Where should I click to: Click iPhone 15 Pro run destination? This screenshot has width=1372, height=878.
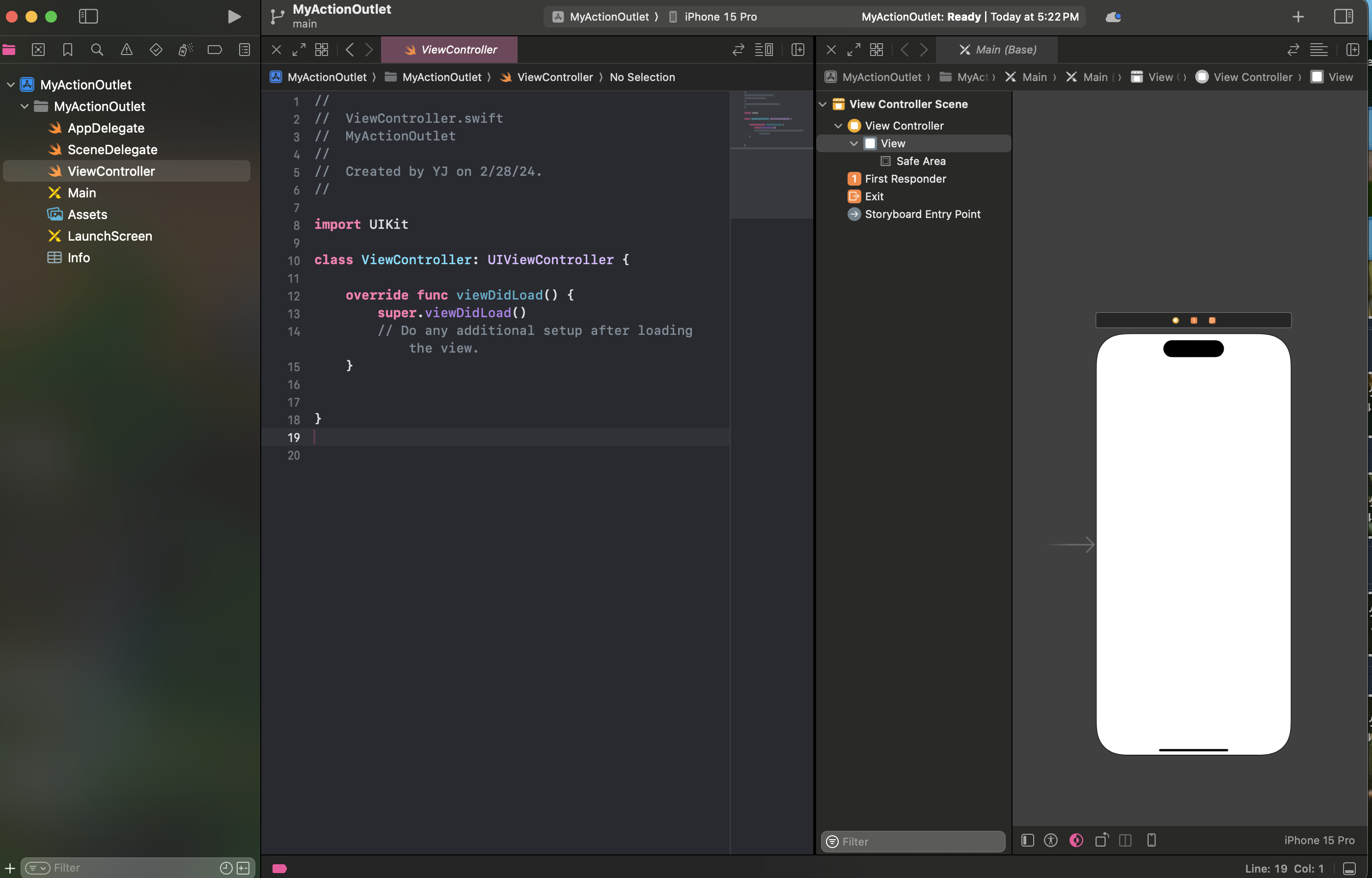[x=720, y=17]
